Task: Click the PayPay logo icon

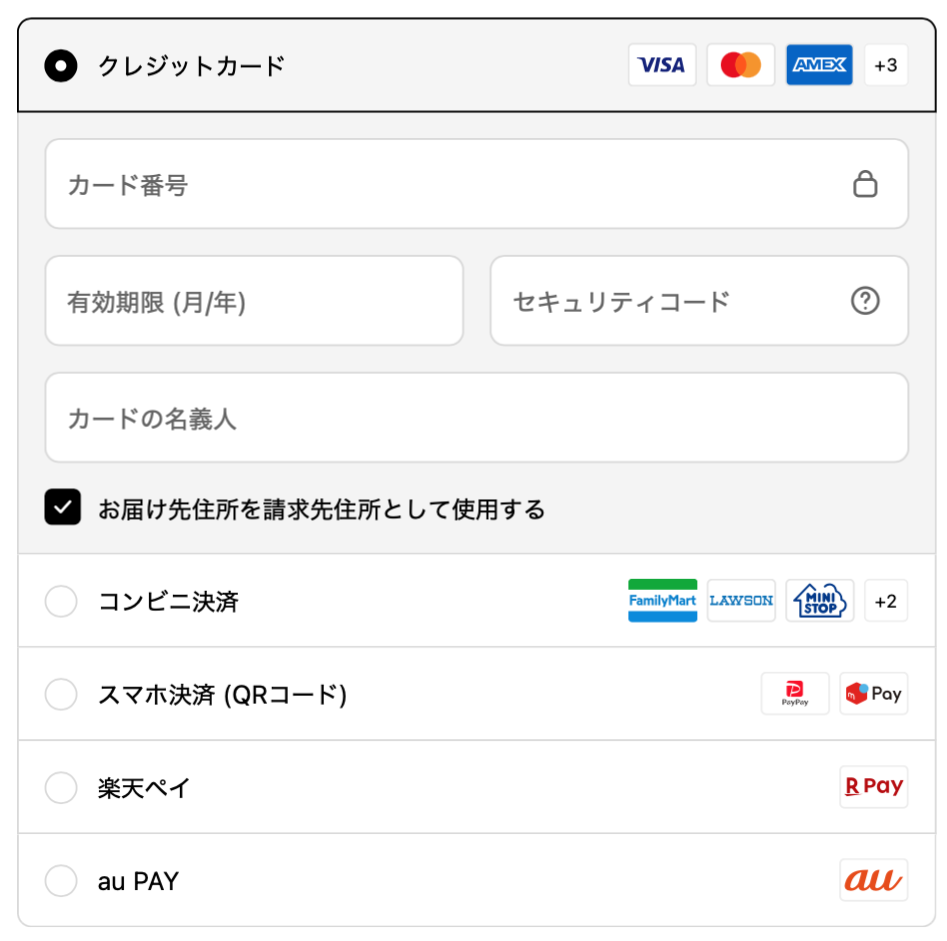Action: pyautogui.click(x=795, y=694)
